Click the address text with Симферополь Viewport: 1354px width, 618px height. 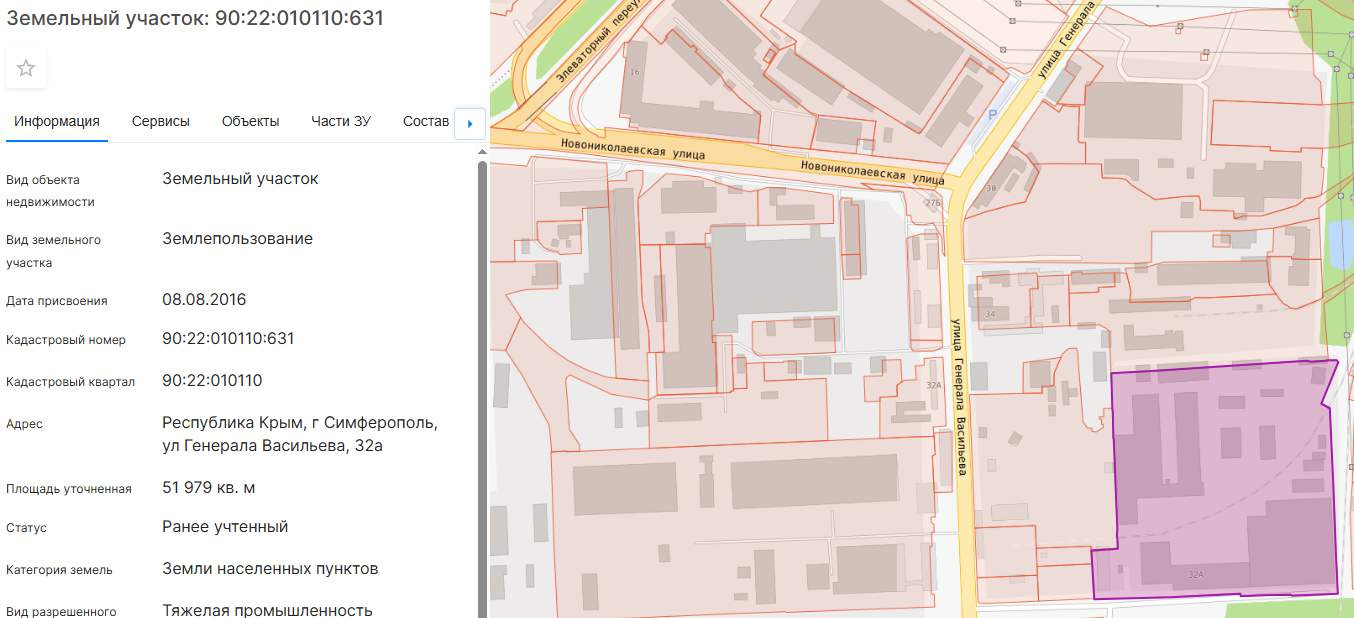tap(299, 434)
